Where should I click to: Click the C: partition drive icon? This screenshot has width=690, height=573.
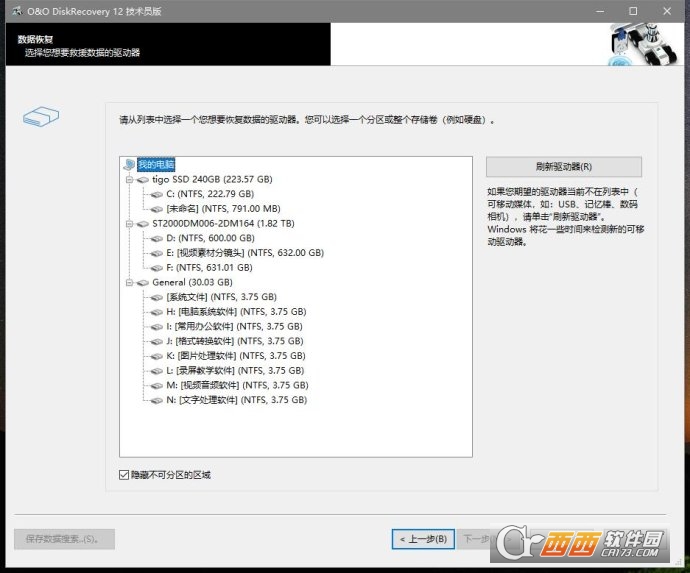156,194
